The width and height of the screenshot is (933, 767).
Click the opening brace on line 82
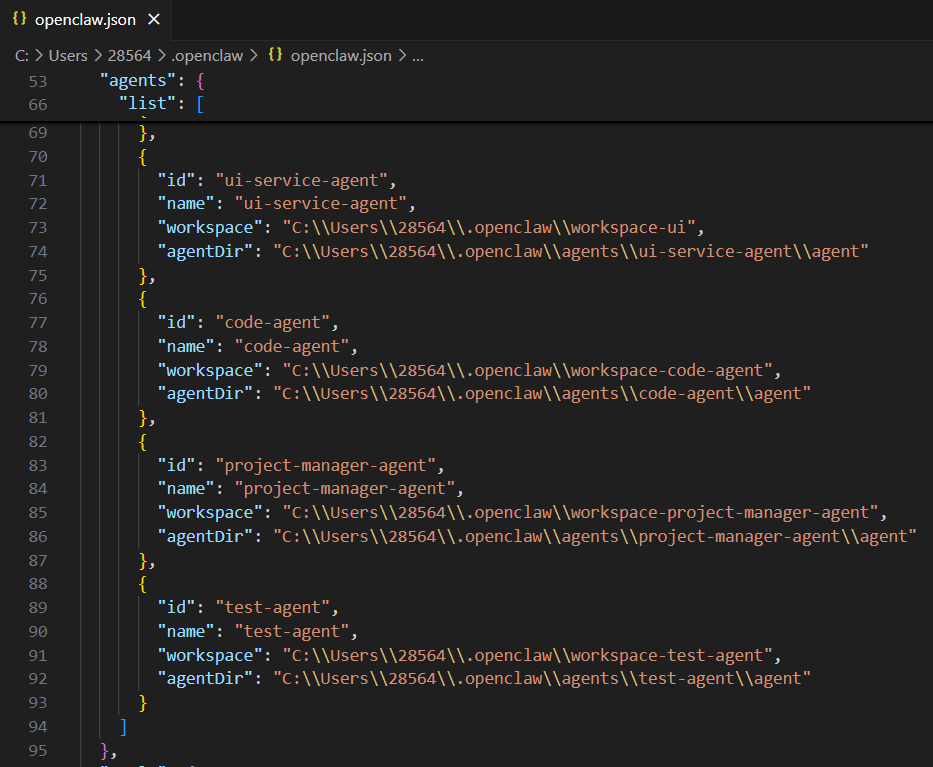pos(143,442)
